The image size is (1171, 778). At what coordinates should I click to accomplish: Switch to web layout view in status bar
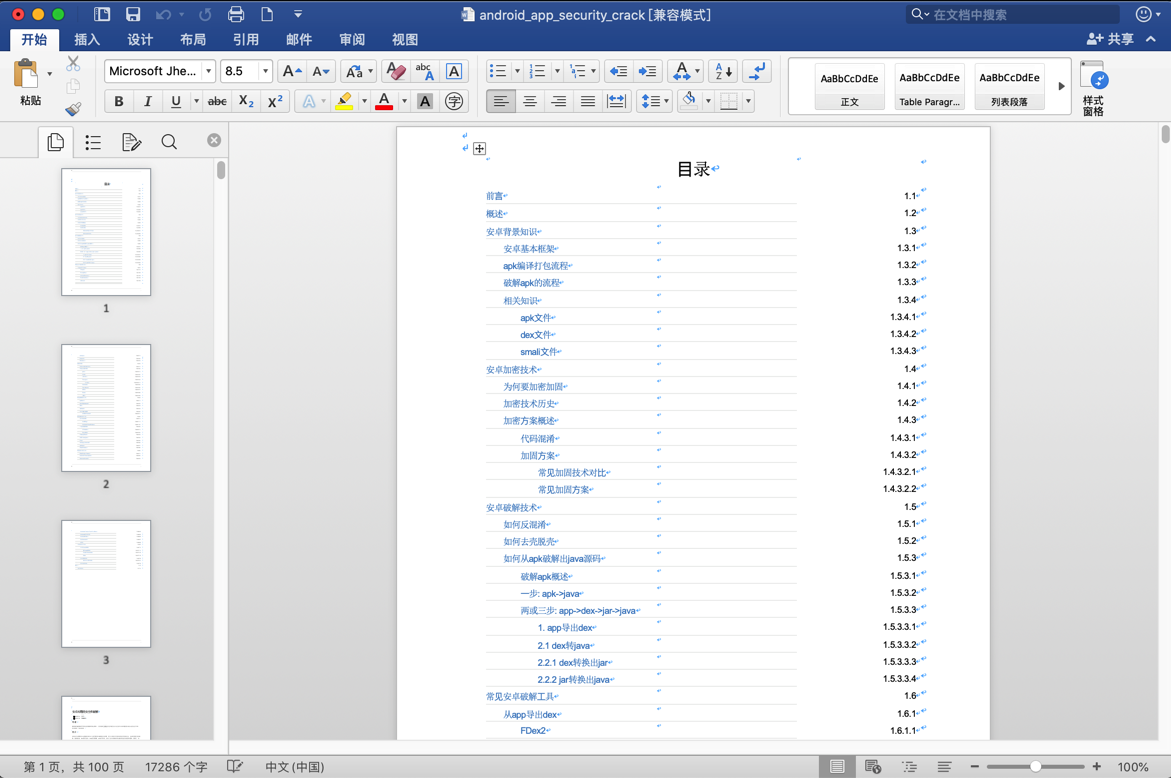point(872,767)
